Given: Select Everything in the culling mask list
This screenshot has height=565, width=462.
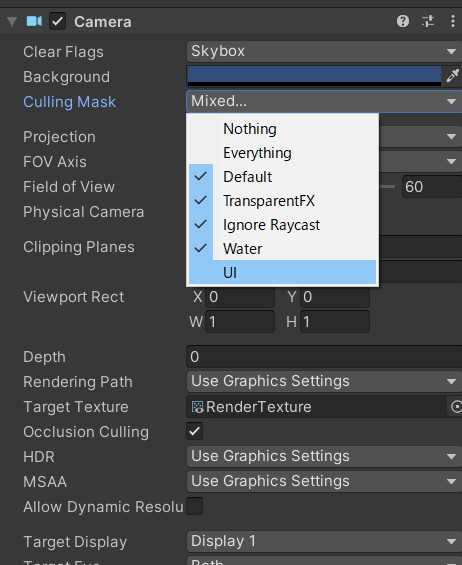Looking at the screenshot, I should point(282,153).
